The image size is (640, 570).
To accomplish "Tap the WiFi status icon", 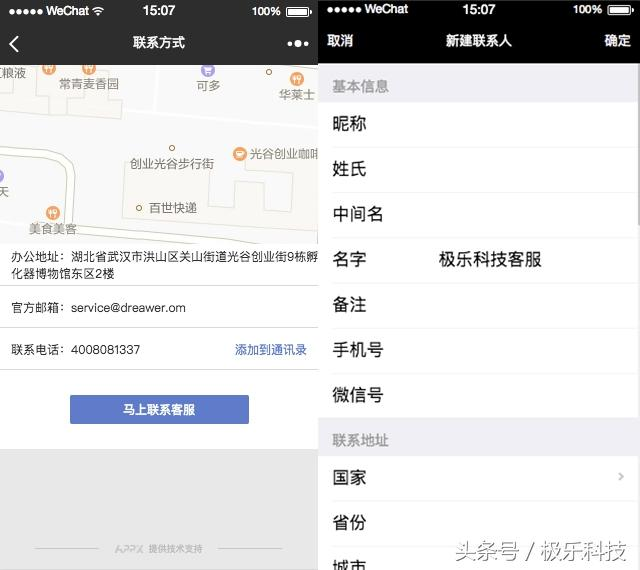I will click(98, 11).
